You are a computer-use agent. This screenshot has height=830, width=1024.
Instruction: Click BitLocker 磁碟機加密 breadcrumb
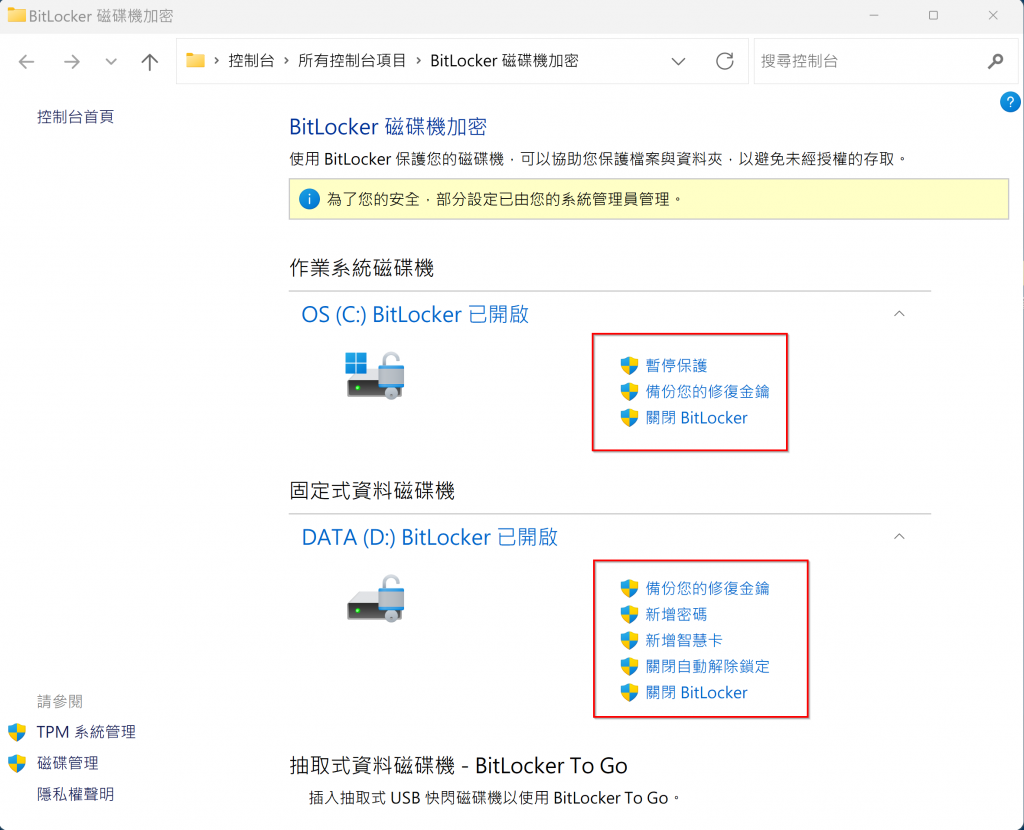pos(504,61)
